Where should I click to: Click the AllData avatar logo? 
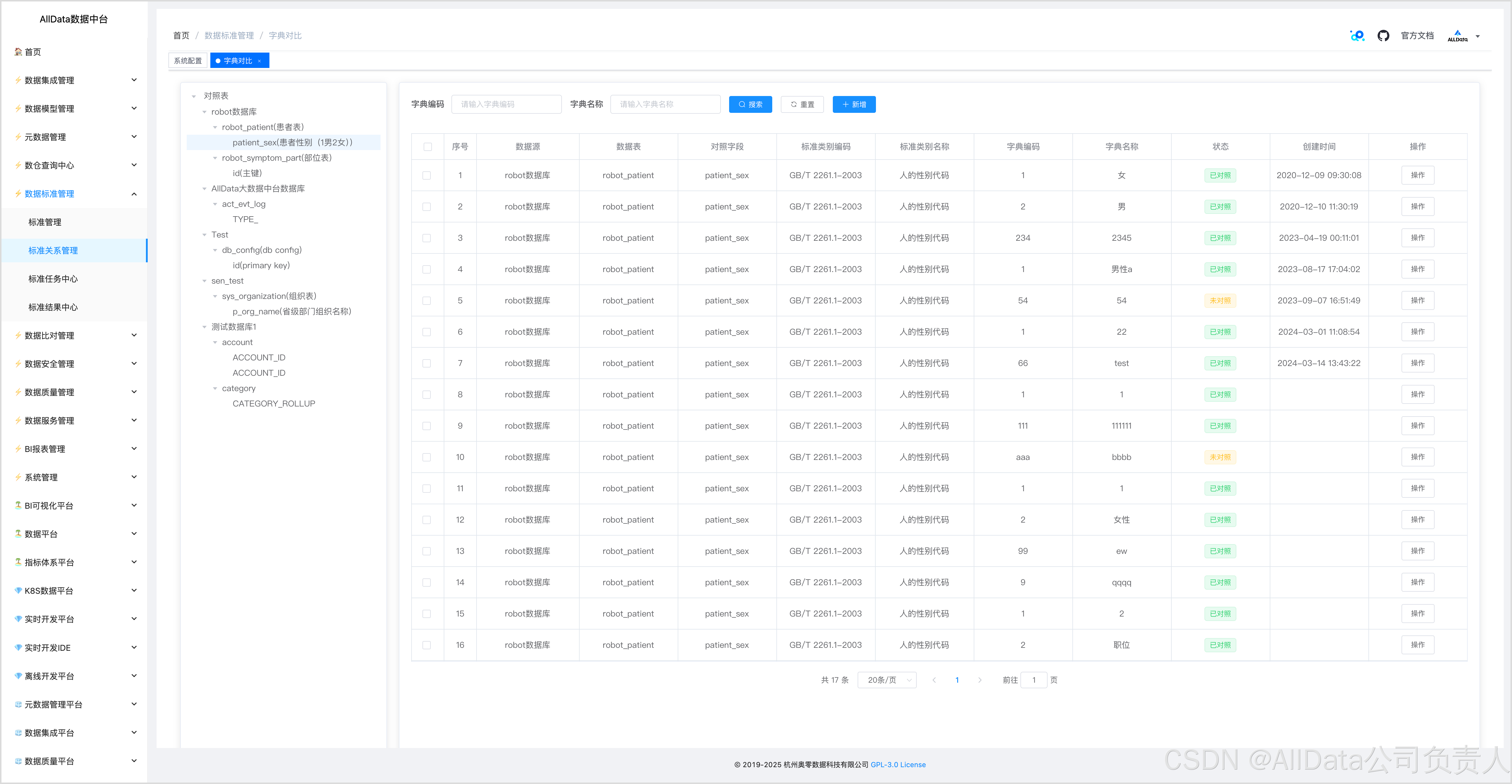[1457, 36]
